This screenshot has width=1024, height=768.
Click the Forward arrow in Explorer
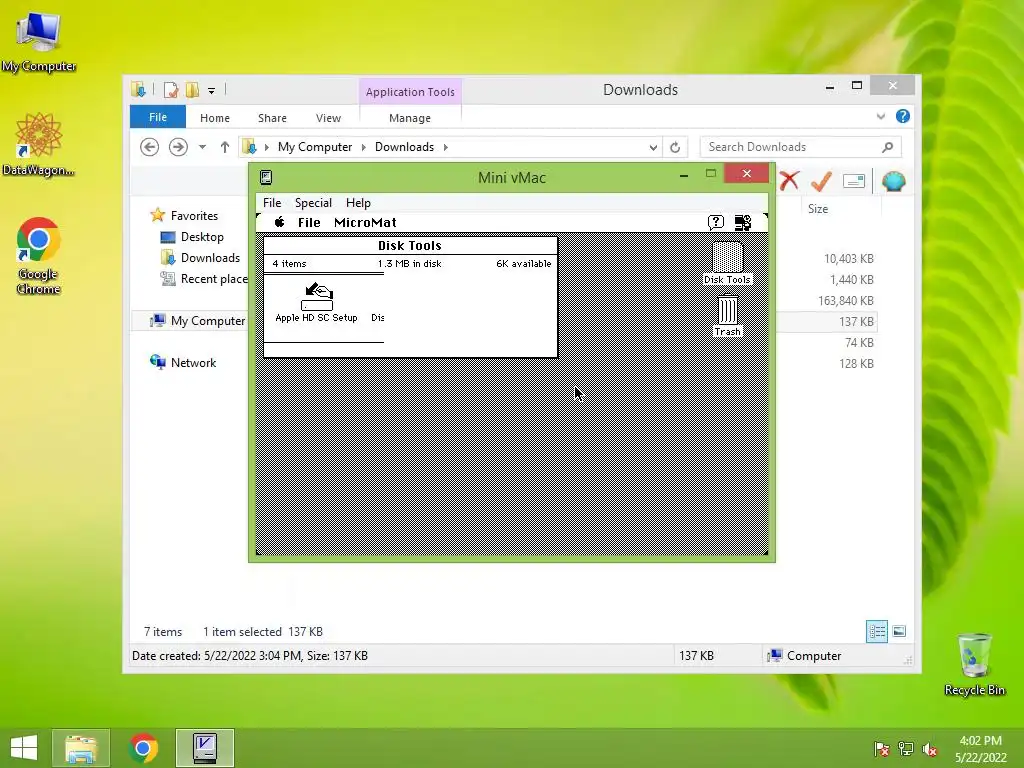(x=178, y=147)
